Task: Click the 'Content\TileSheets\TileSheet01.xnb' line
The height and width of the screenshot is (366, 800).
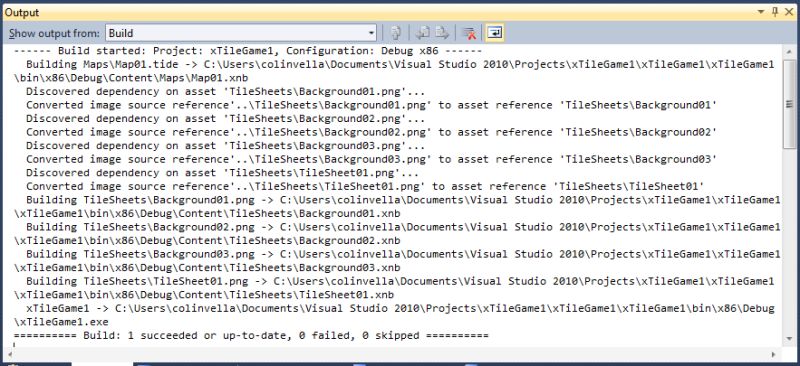Action: 204,295
